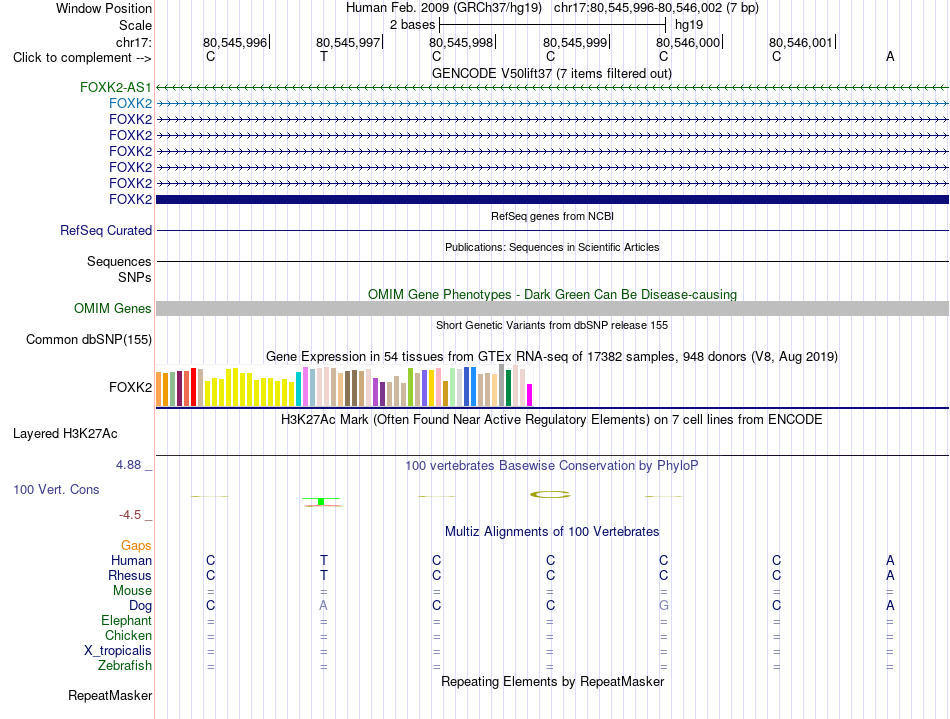Click the Elephant species label

click(127, 621)
